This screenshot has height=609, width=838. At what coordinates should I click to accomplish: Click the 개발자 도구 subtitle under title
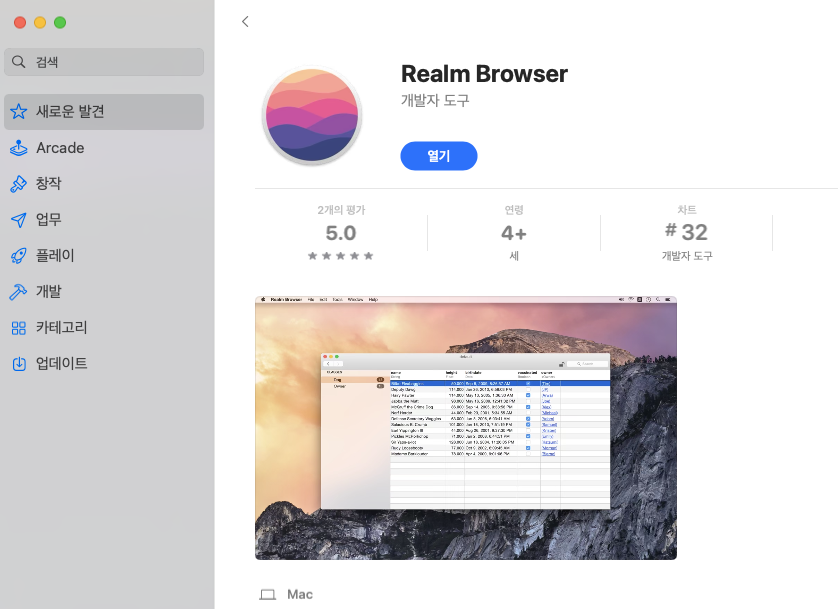coord(435,100)
